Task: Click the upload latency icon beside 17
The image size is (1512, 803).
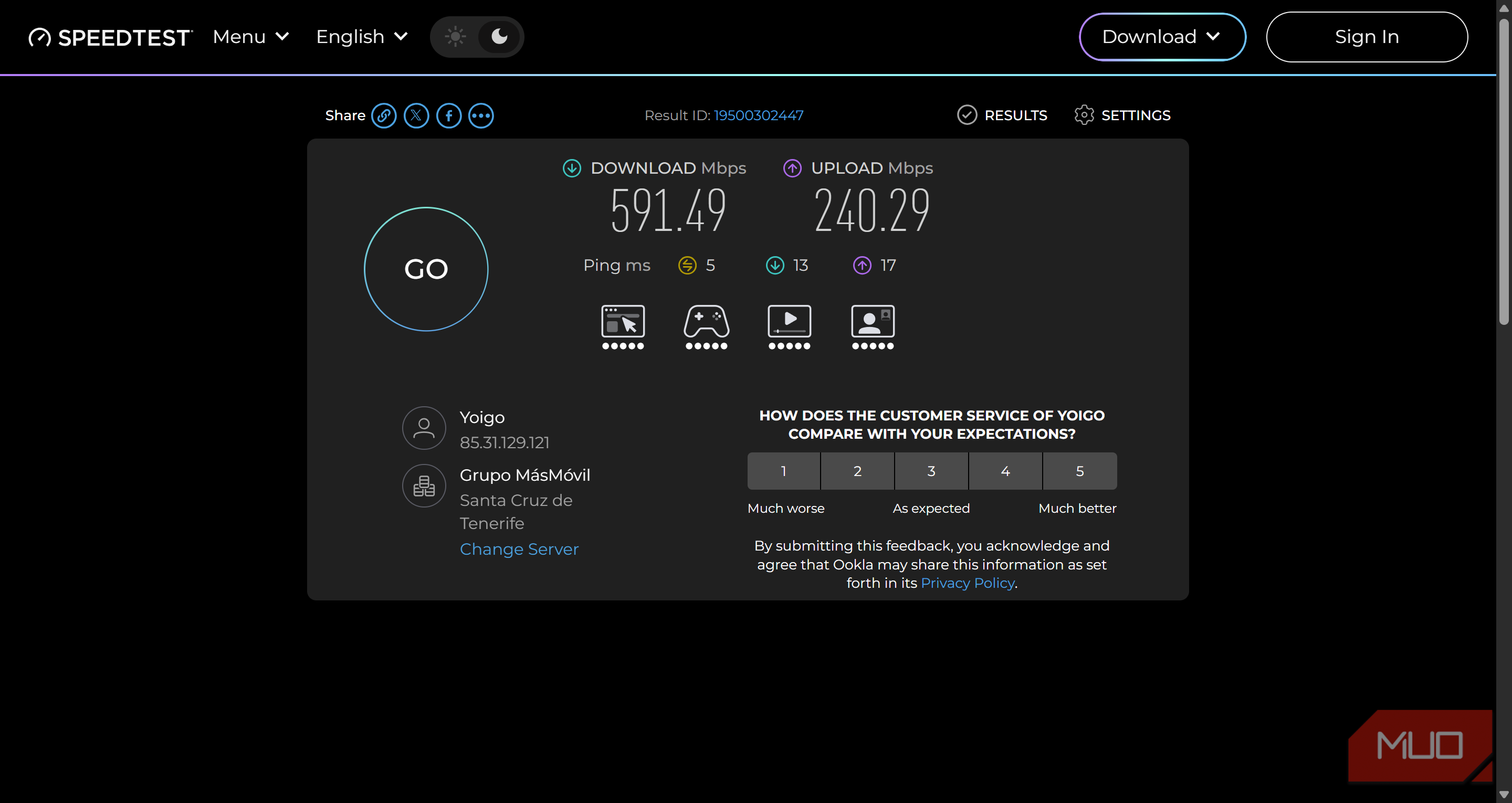Action: point(862,266)
